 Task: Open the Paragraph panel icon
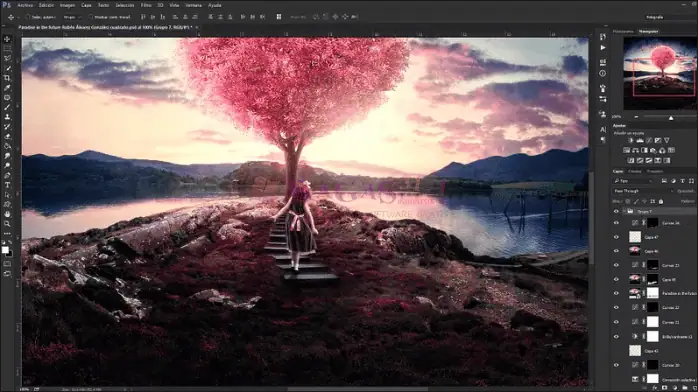click(603, 140)
